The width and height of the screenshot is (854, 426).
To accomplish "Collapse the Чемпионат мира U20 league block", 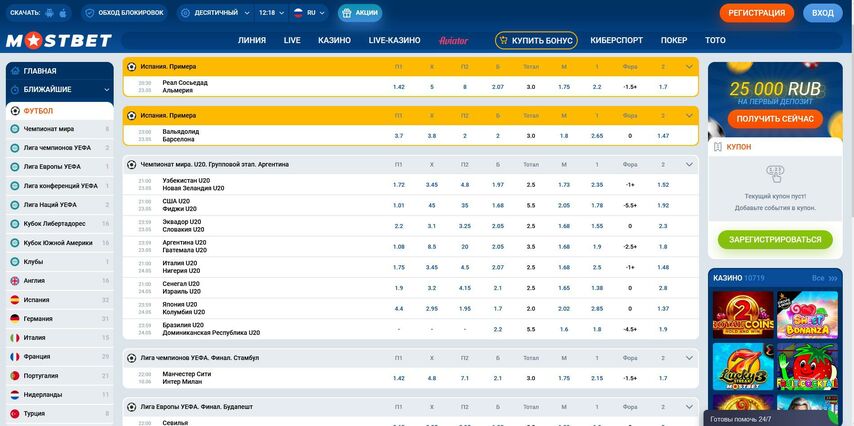I will click(689, 164).
